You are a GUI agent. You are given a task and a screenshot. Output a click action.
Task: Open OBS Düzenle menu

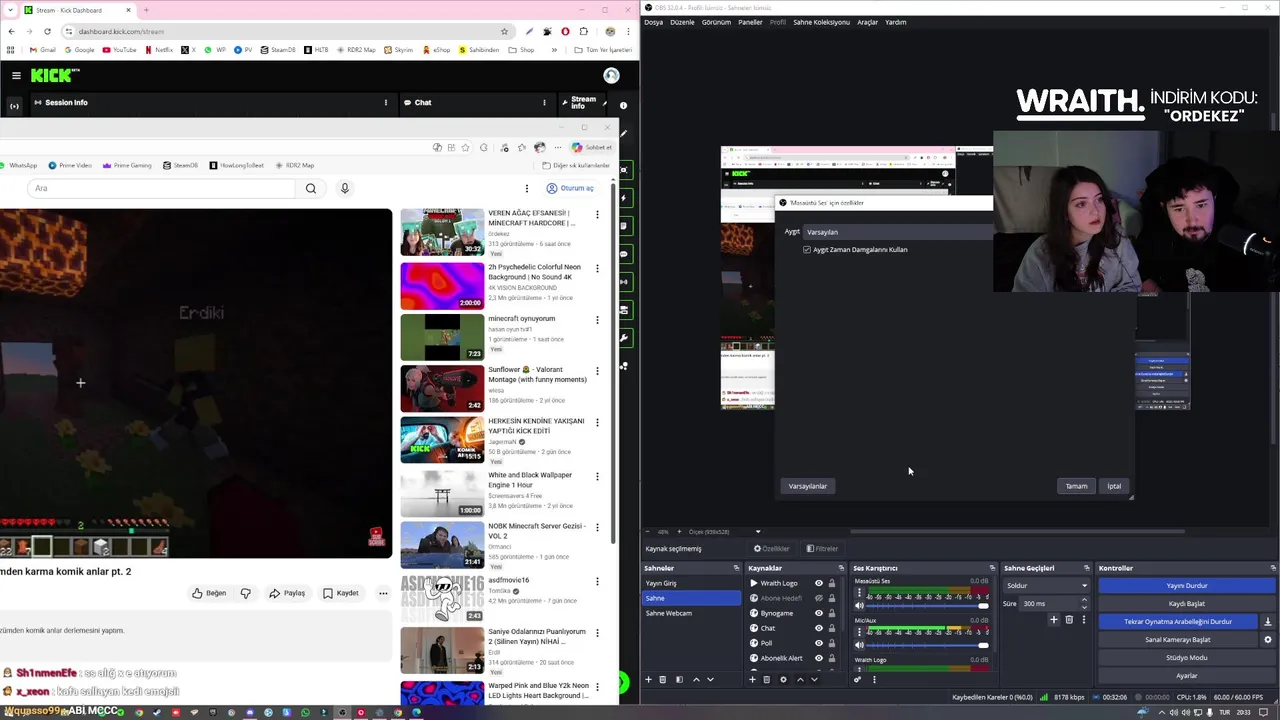pyautogui.click(x=682, y=22)
